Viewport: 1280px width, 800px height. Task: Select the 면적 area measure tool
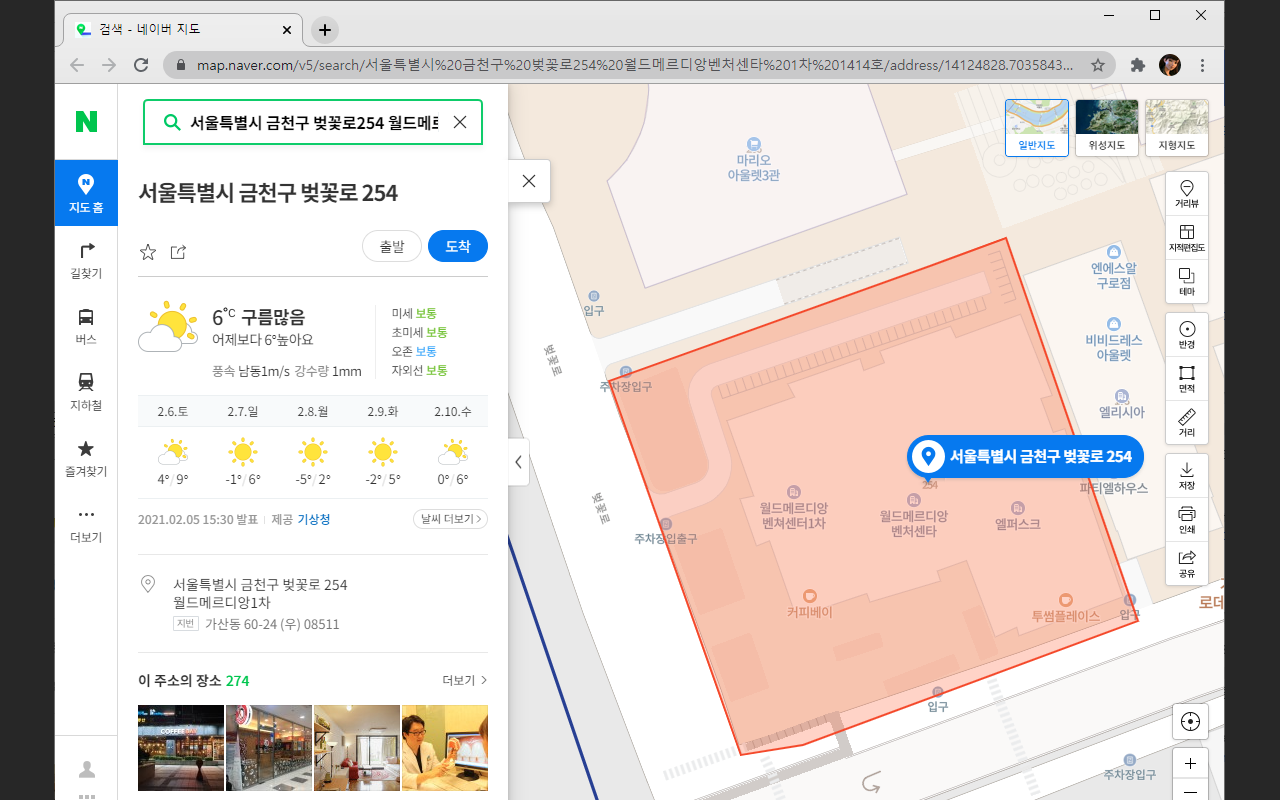[1187, 379]
